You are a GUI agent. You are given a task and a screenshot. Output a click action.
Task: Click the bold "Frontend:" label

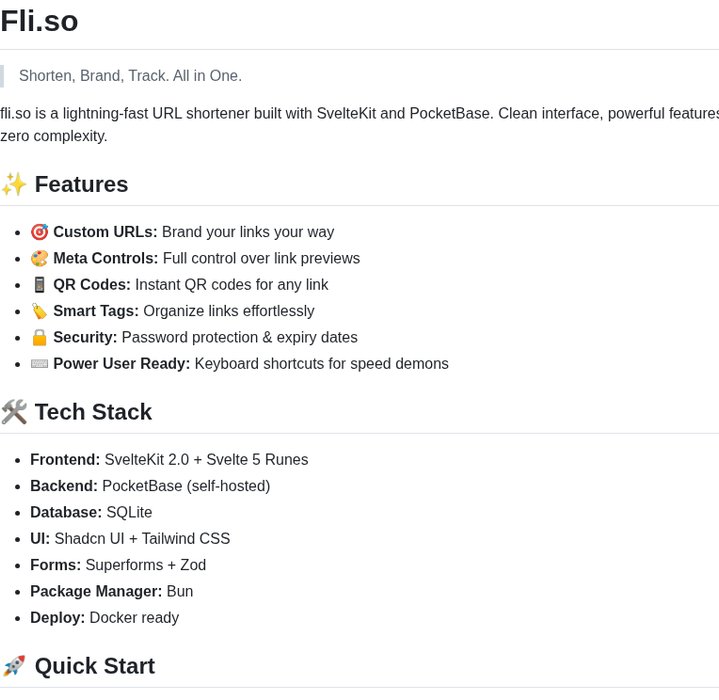[x=65, y=460]
